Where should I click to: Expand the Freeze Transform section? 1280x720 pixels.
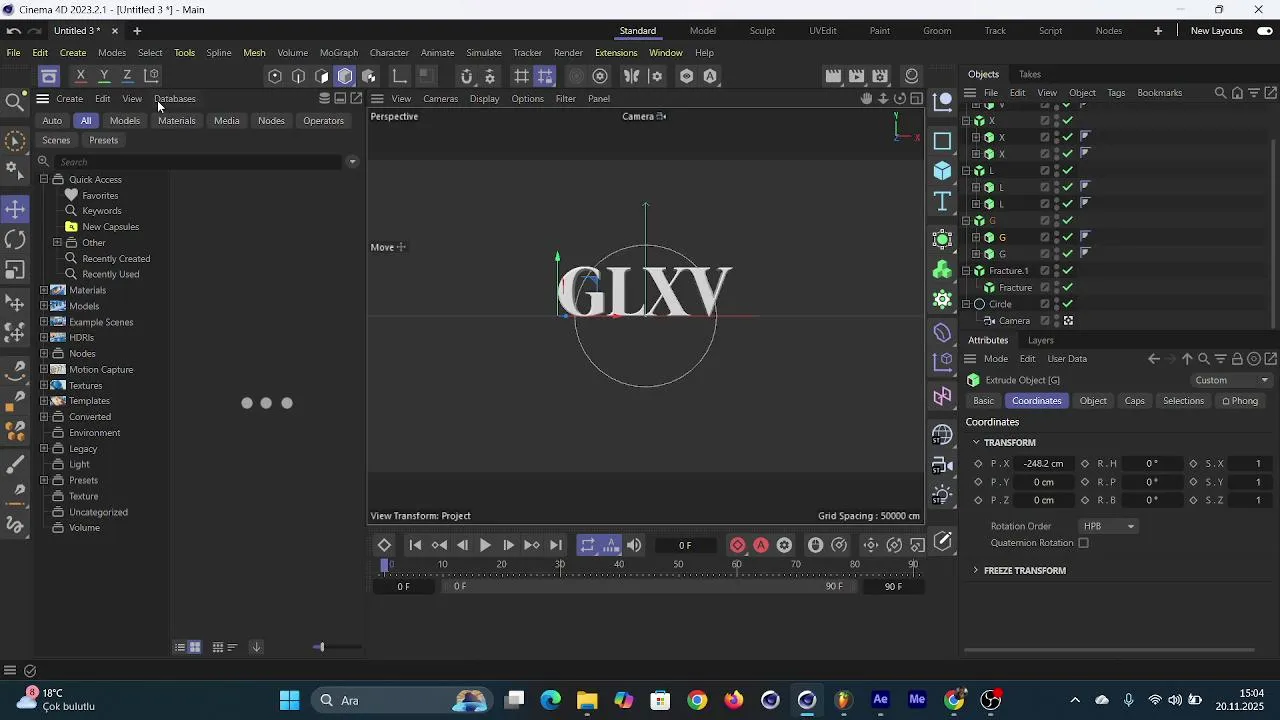tap(976, 570)
